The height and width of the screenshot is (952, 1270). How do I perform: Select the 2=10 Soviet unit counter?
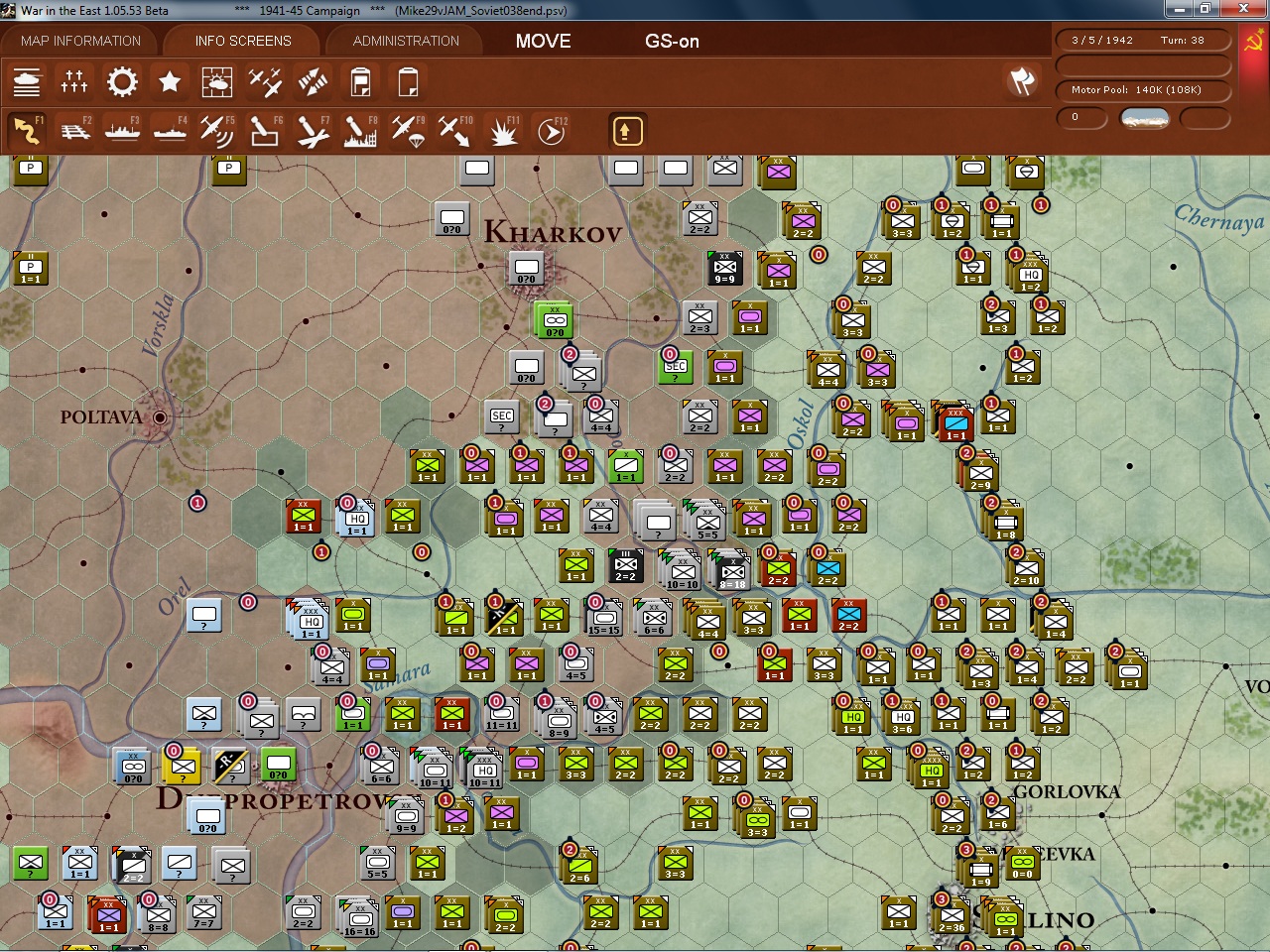pos(1026,568)
